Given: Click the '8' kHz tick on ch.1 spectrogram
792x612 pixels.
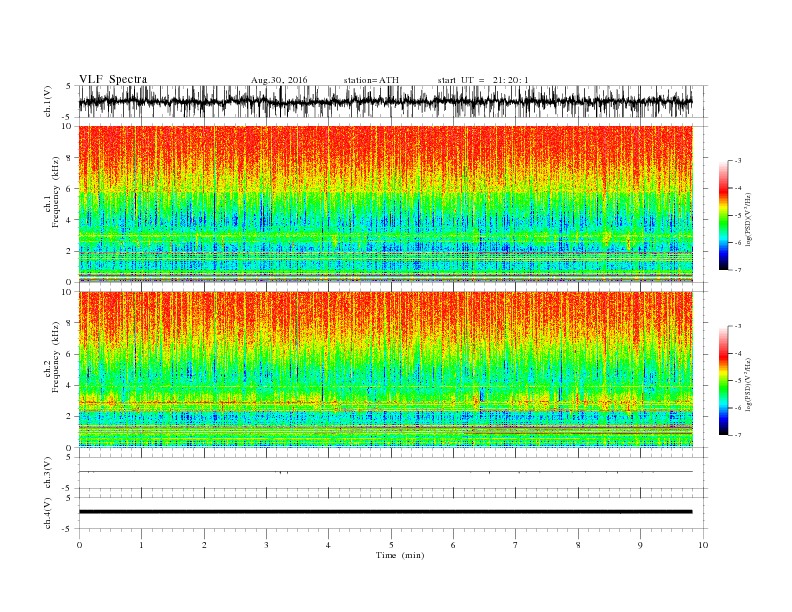Looking at the screenshot, I should pyautogui.click(x=70, y=158).
